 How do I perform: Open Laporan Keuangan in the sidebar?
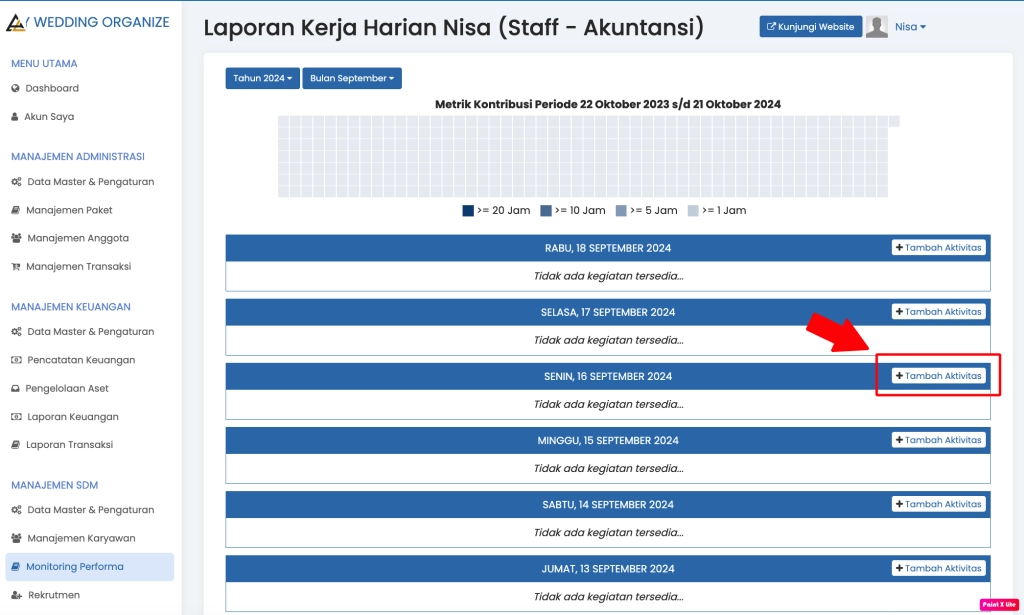[73, 417]
